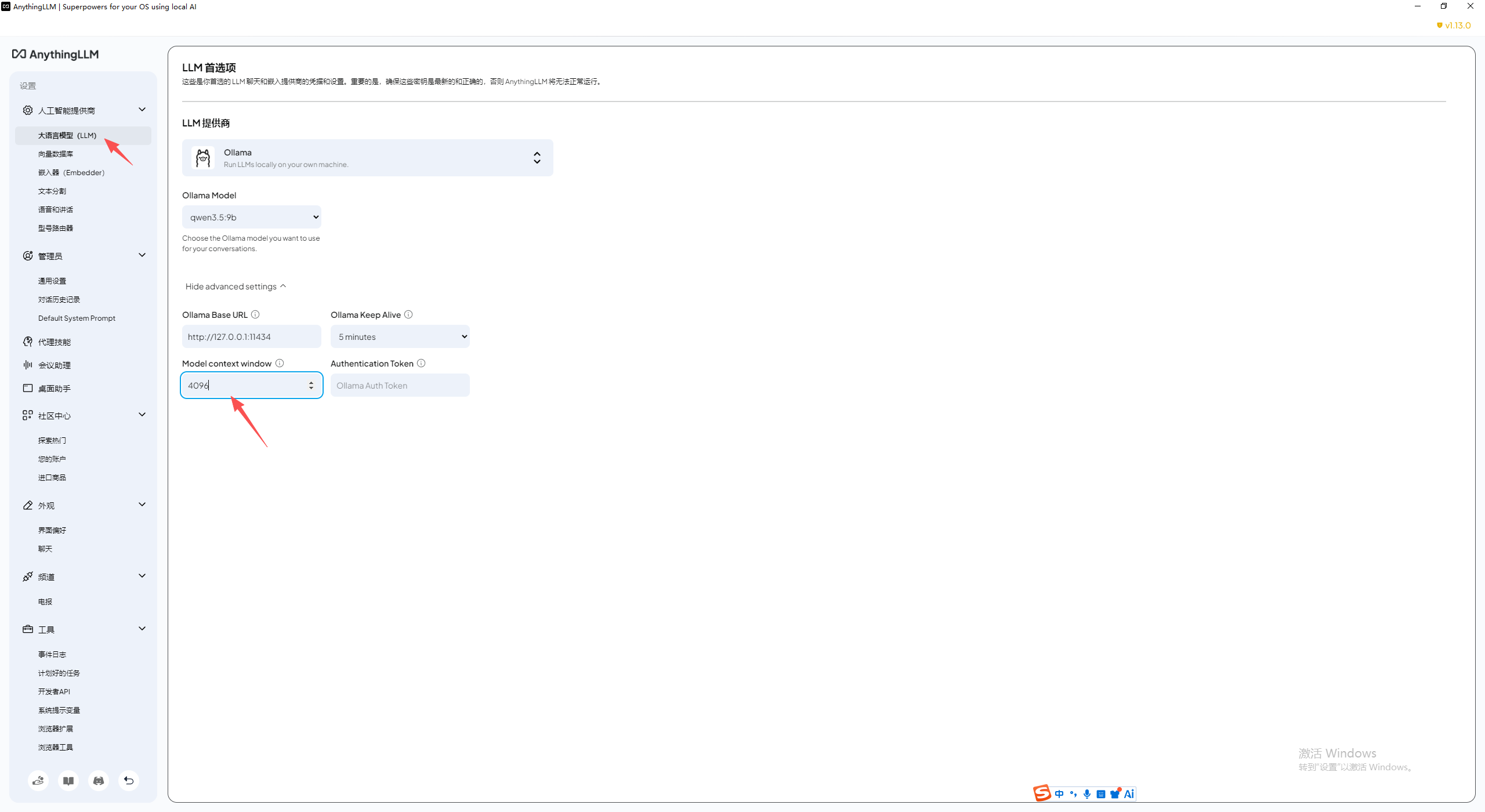Click the pen icon beside 外观
This screenshot has width=1485, height=812.
point(27,505)
